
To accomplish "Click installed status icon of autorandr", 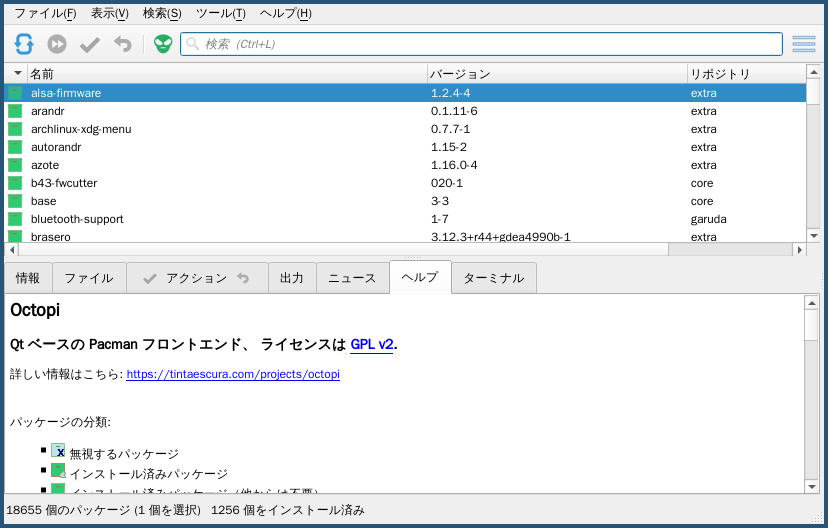I will (x=15, y=147).
